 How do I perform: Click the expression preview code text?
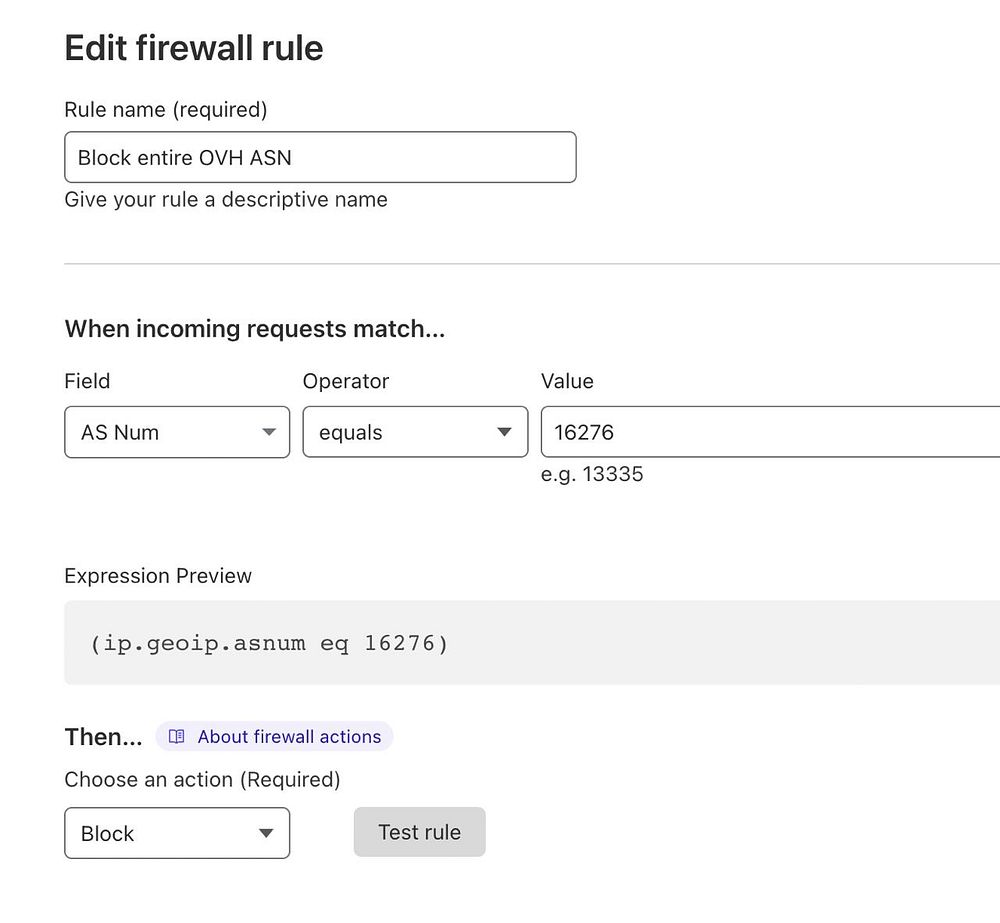(x=269, y=643)
